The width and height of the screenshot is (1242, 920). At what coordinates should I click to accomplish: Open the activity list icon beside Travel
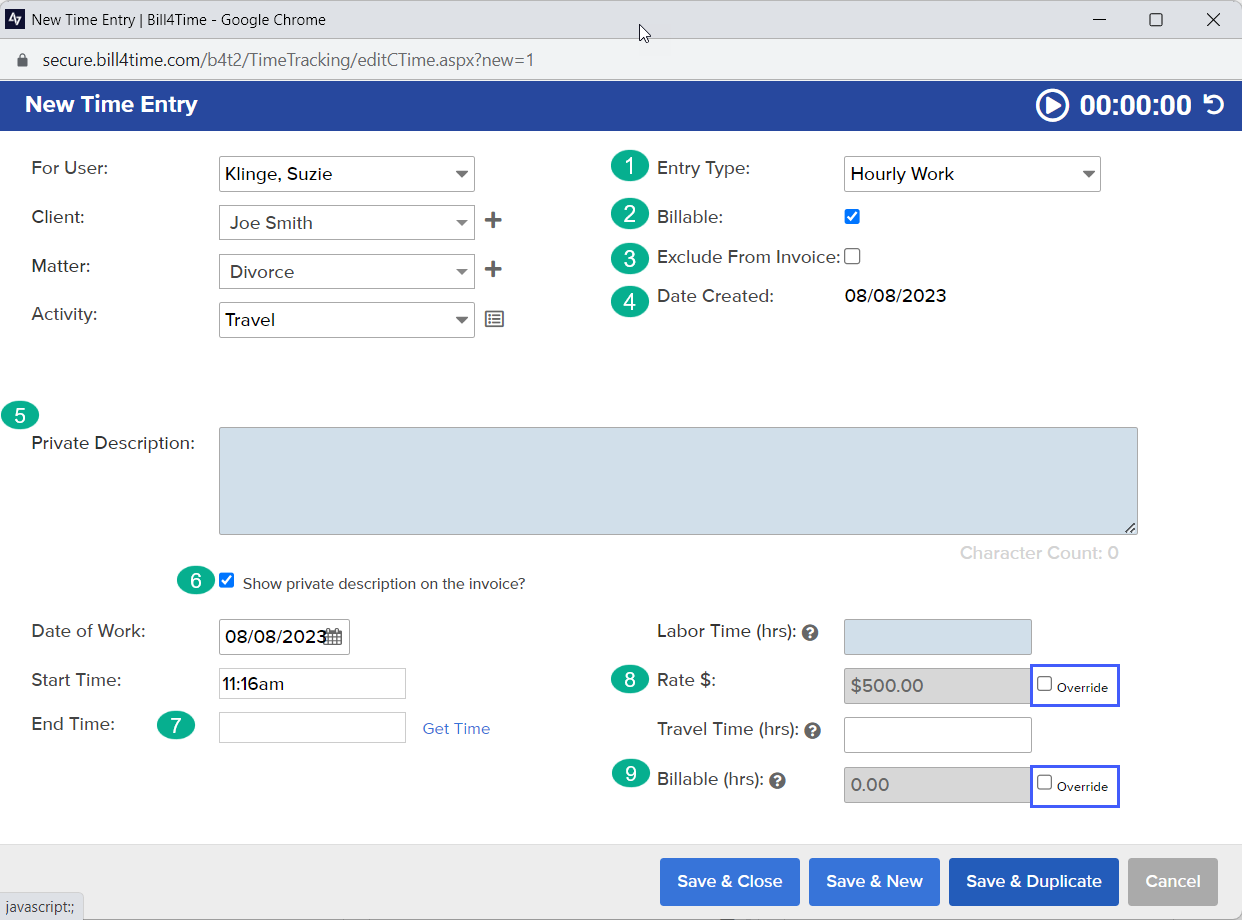(495, 319)
